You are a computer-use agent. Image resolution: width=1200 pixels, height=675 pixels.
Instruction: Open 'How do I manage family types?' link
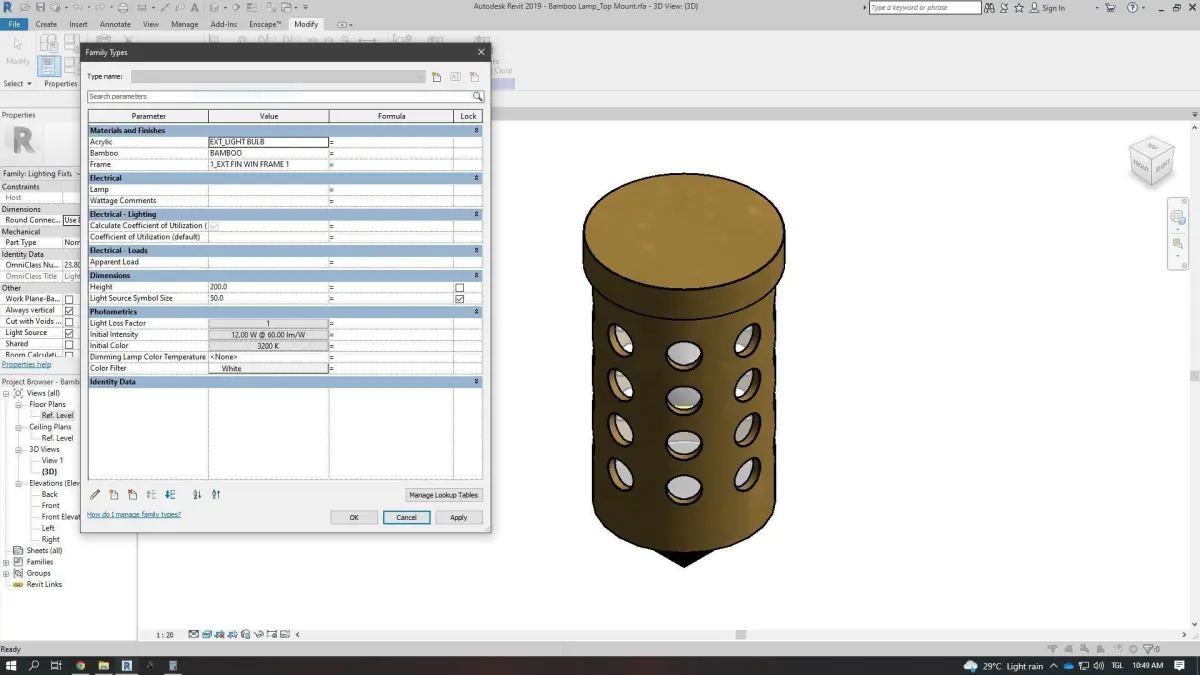(134, 514)
